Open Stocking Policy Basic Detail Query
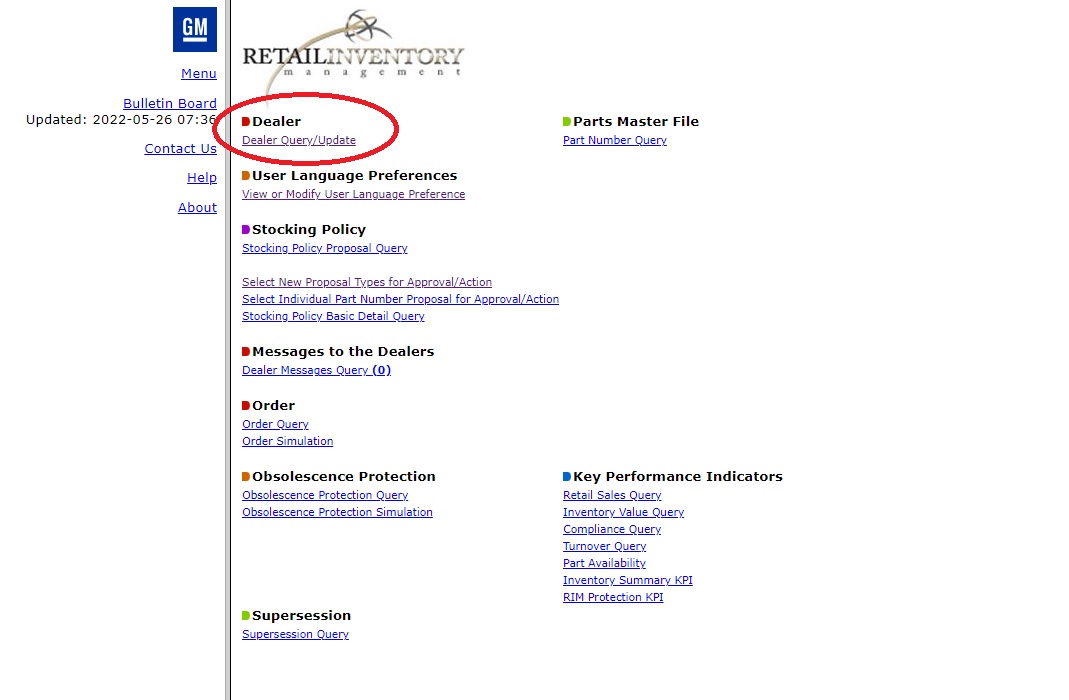The image size is (1069, 700). [x=333, y=316]
